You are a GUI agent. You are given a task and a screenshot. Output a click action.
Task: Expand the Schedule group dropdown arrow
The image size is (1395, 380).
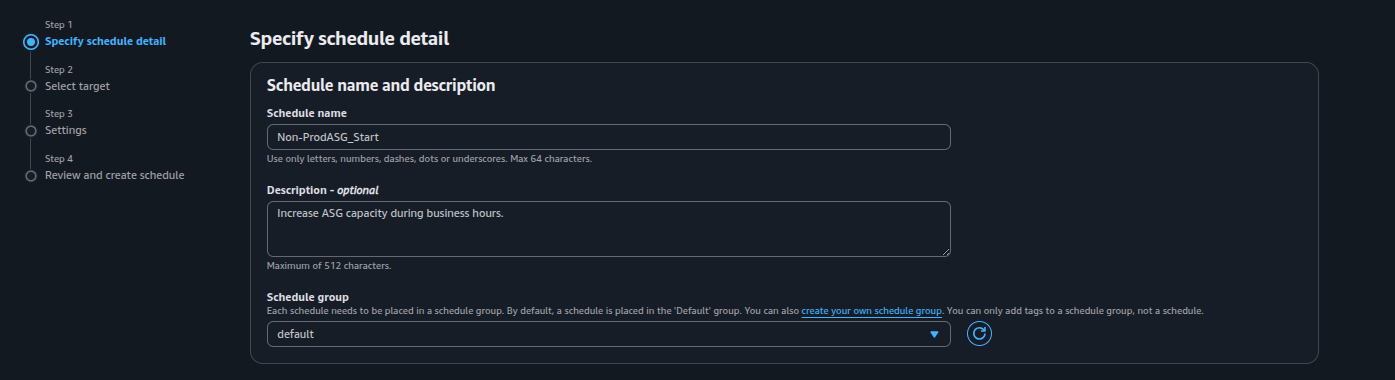coord(934,334)
